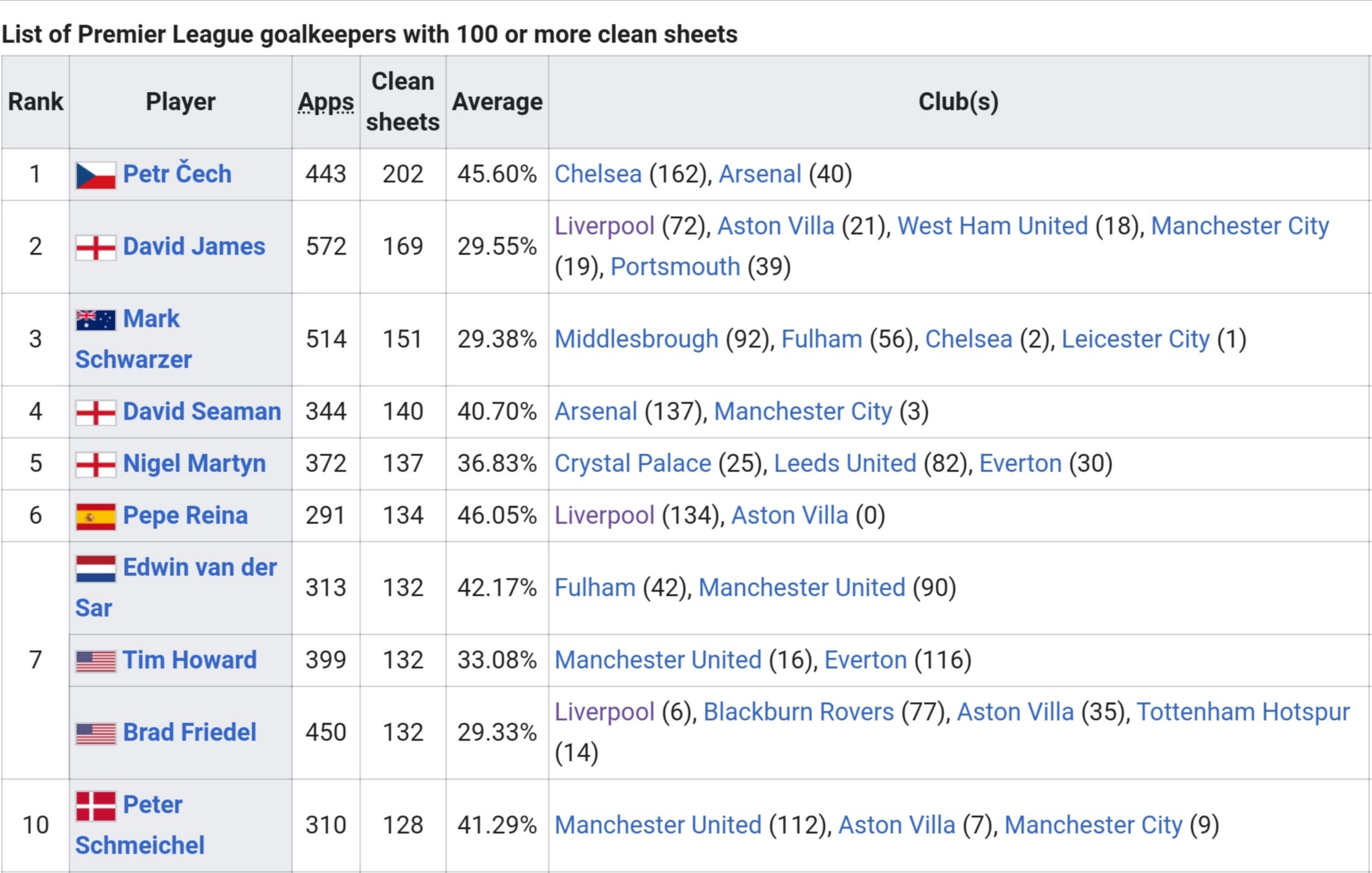This screenshot has width=1372, height=873.
Task: Click the England flag next to David James
Action: 95,247
